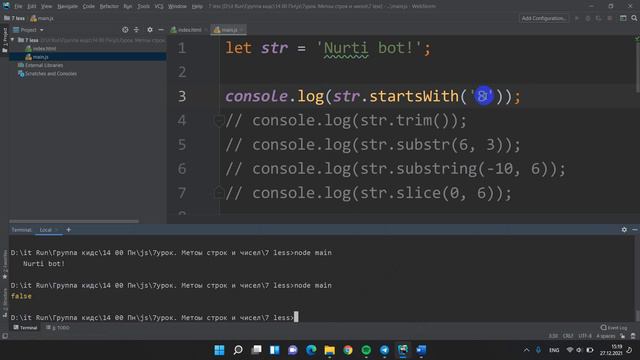
Task: Switch to WebStorm taskbar icon
Action: coord(403,350)
